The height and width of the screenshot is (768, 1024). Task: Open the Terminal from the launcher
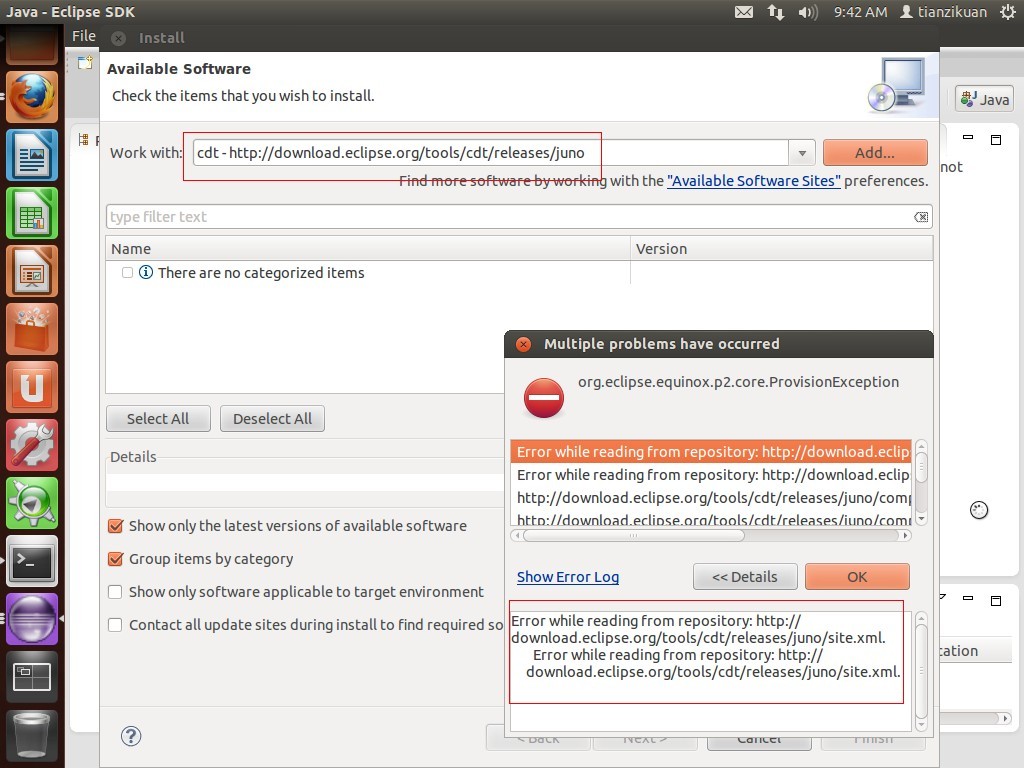[x=31, y=562]
